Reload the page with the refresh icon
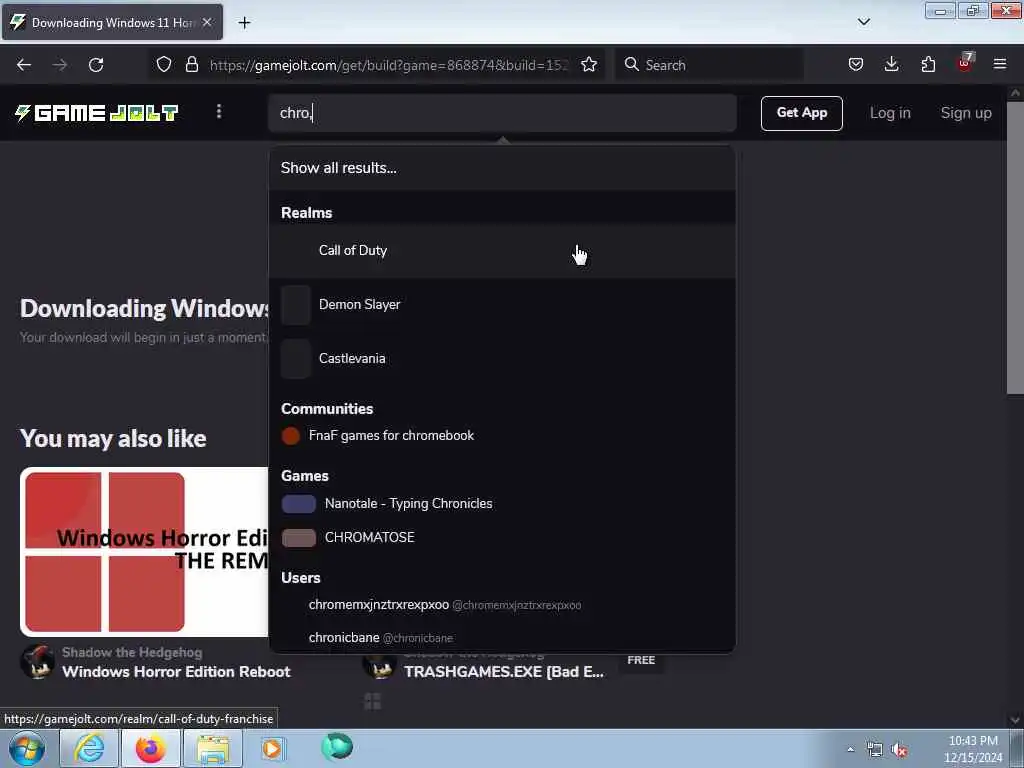Viewport: 1024px width, 768px height. [x=96, y=65]
